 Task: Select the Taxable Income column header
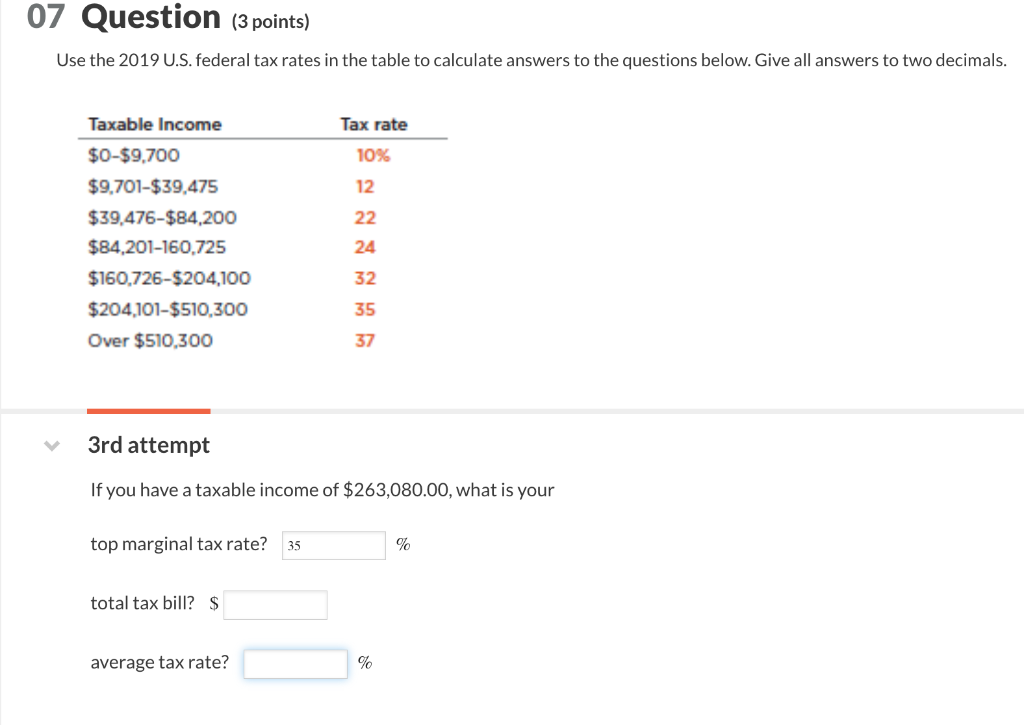click(x=154, y=124)
